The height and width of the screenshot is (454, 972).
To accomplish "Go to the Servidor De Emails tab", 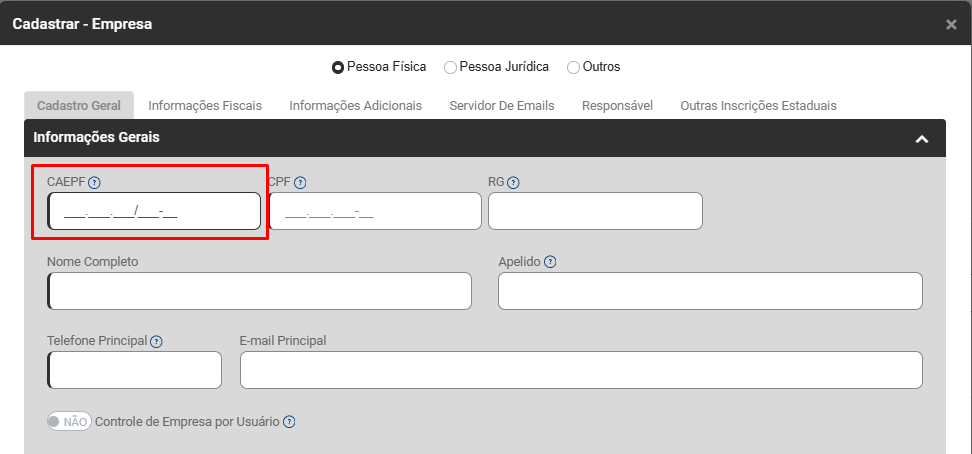I will tap(501, 105).
